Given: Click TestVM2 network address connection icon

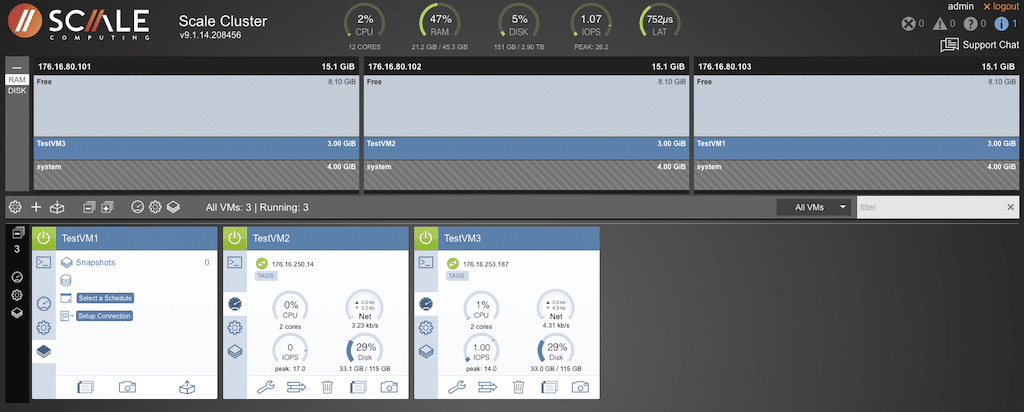Looking at the screenshot, I should coord(261,264).
